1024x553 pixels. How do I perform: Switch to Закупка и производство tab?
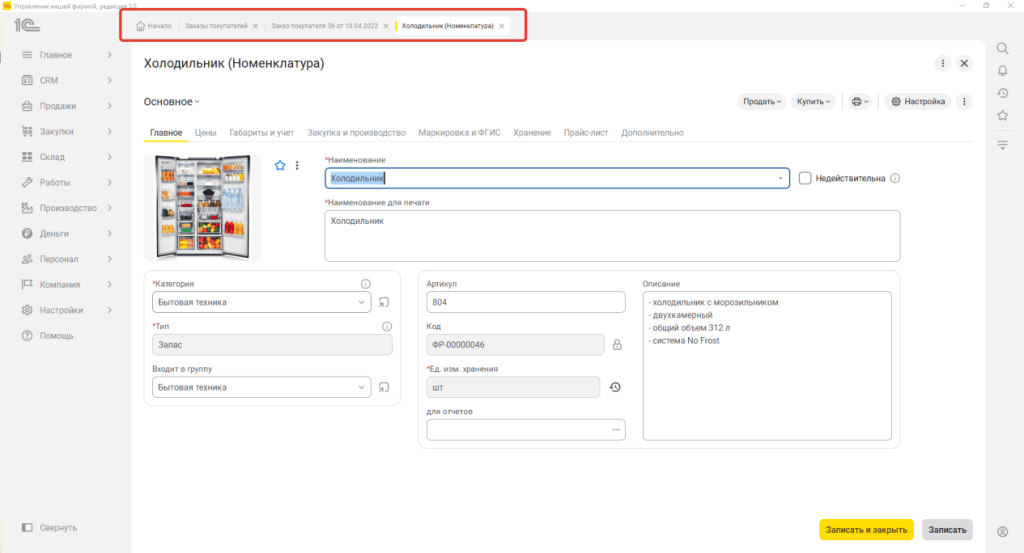(356, 133)
